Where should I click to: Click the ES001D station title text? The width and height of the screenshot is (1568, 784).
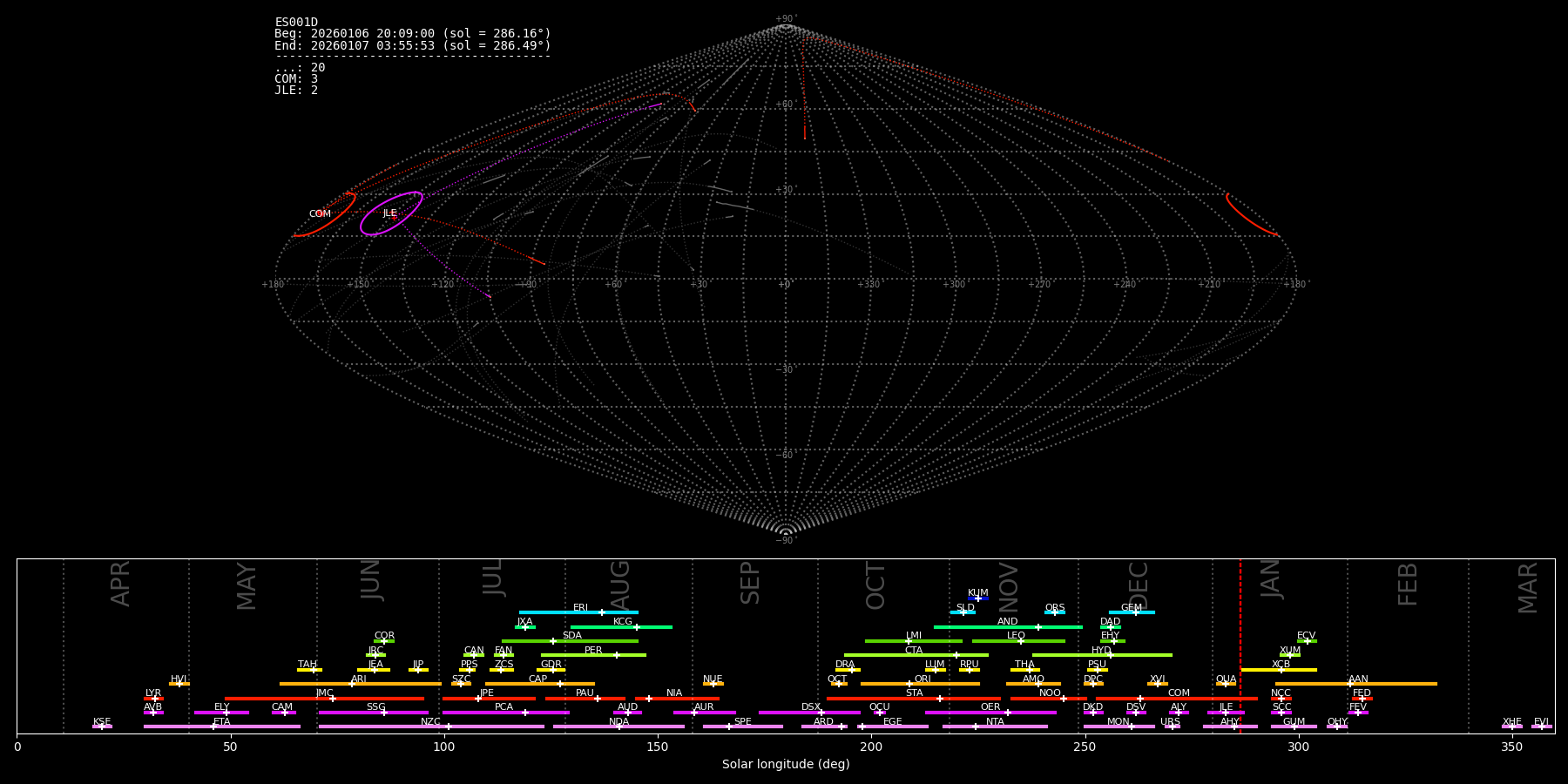(x=296, y=23)
